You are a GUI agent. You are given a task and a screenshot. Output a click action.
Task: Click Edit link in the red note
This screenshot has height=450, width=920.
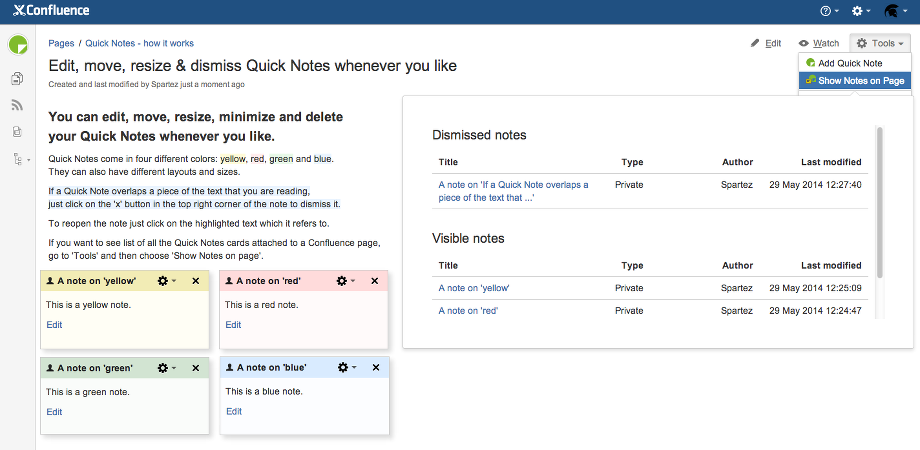233,325
